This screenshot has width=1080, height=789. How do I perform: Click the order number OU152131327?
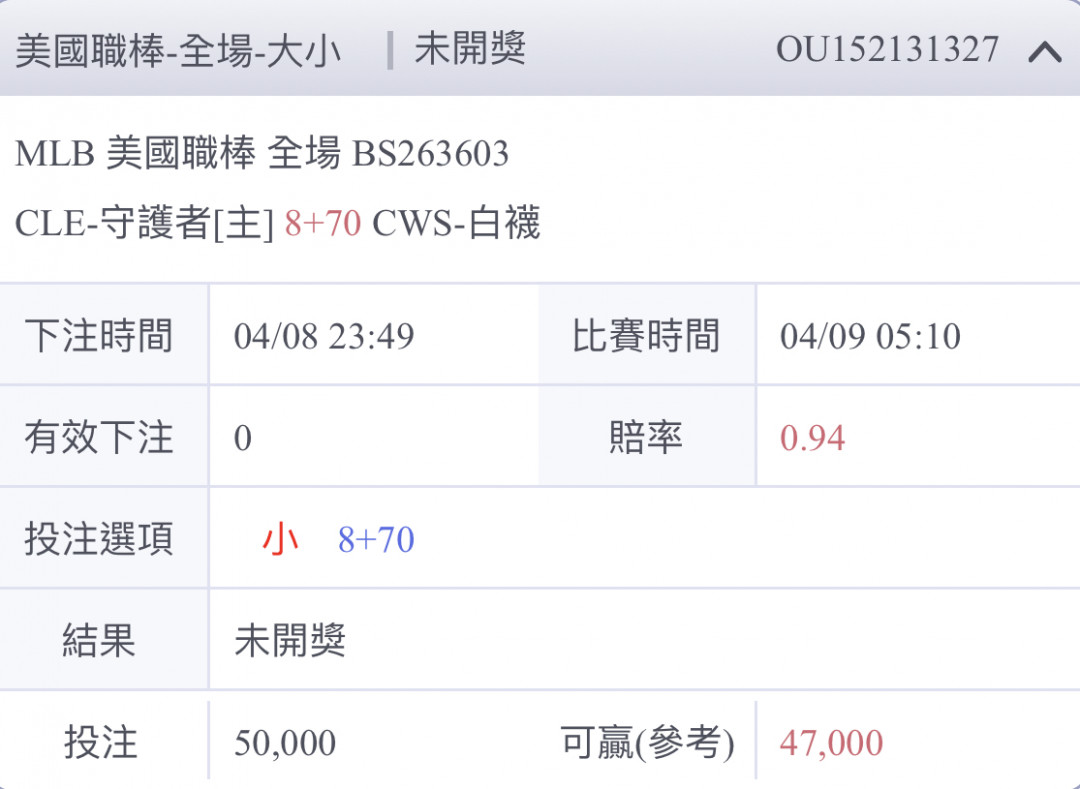pyautogui.click(x=887, y=50)
